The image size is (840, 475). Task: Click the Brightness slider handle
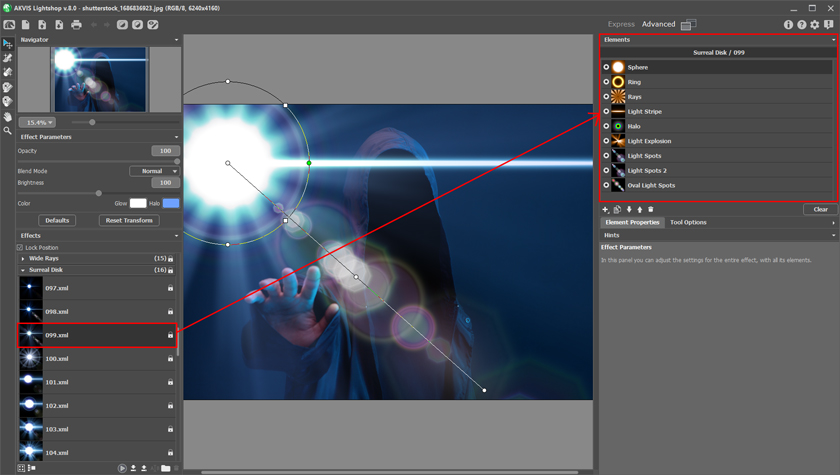[x=99, y=193]
